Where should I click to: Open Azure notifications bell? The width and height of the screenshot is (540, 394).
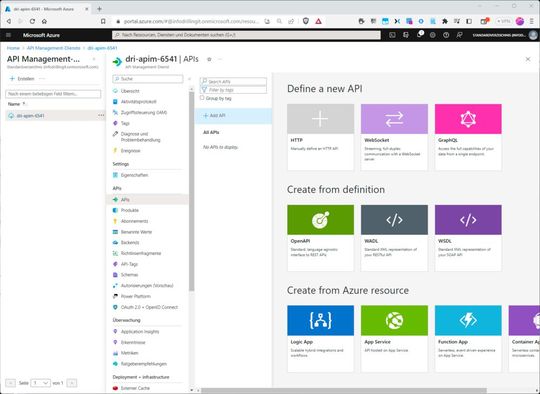coord(419,35)
